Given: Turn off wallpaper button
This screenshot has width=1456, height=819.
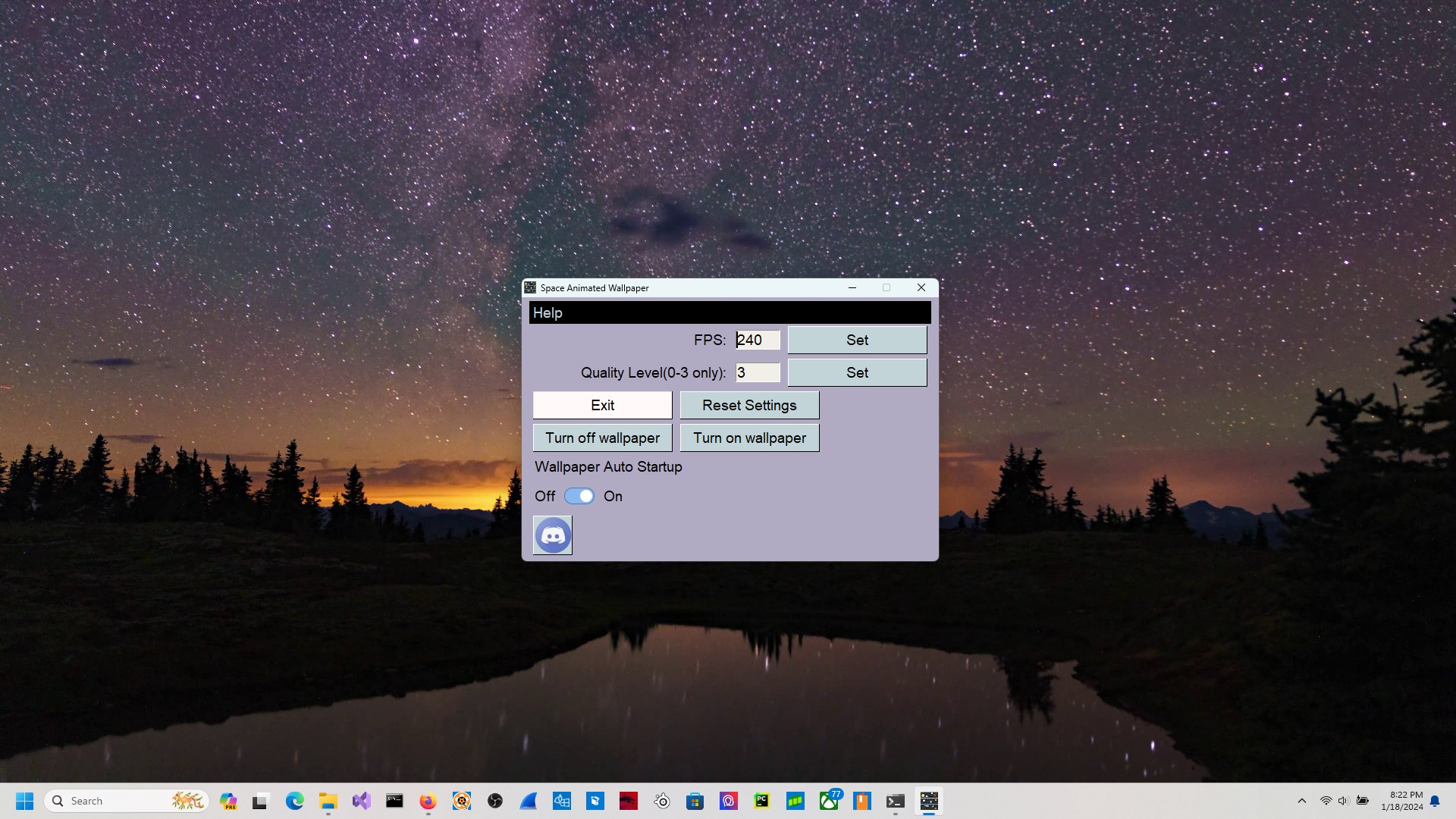Looking at the screenshot, I should pos(602,438).
